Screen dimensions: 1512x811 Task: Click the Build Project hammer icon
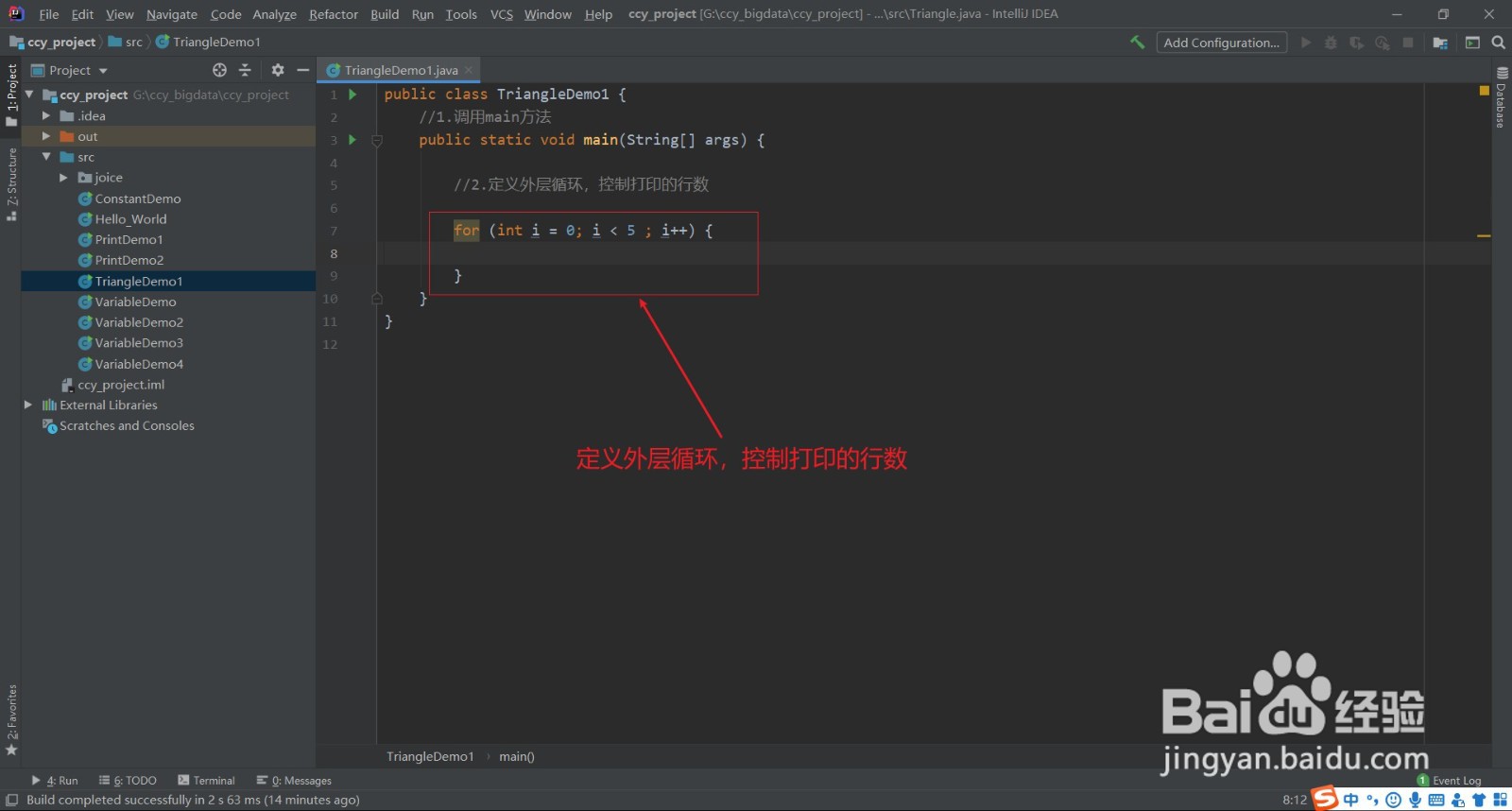coord(1138,43)
